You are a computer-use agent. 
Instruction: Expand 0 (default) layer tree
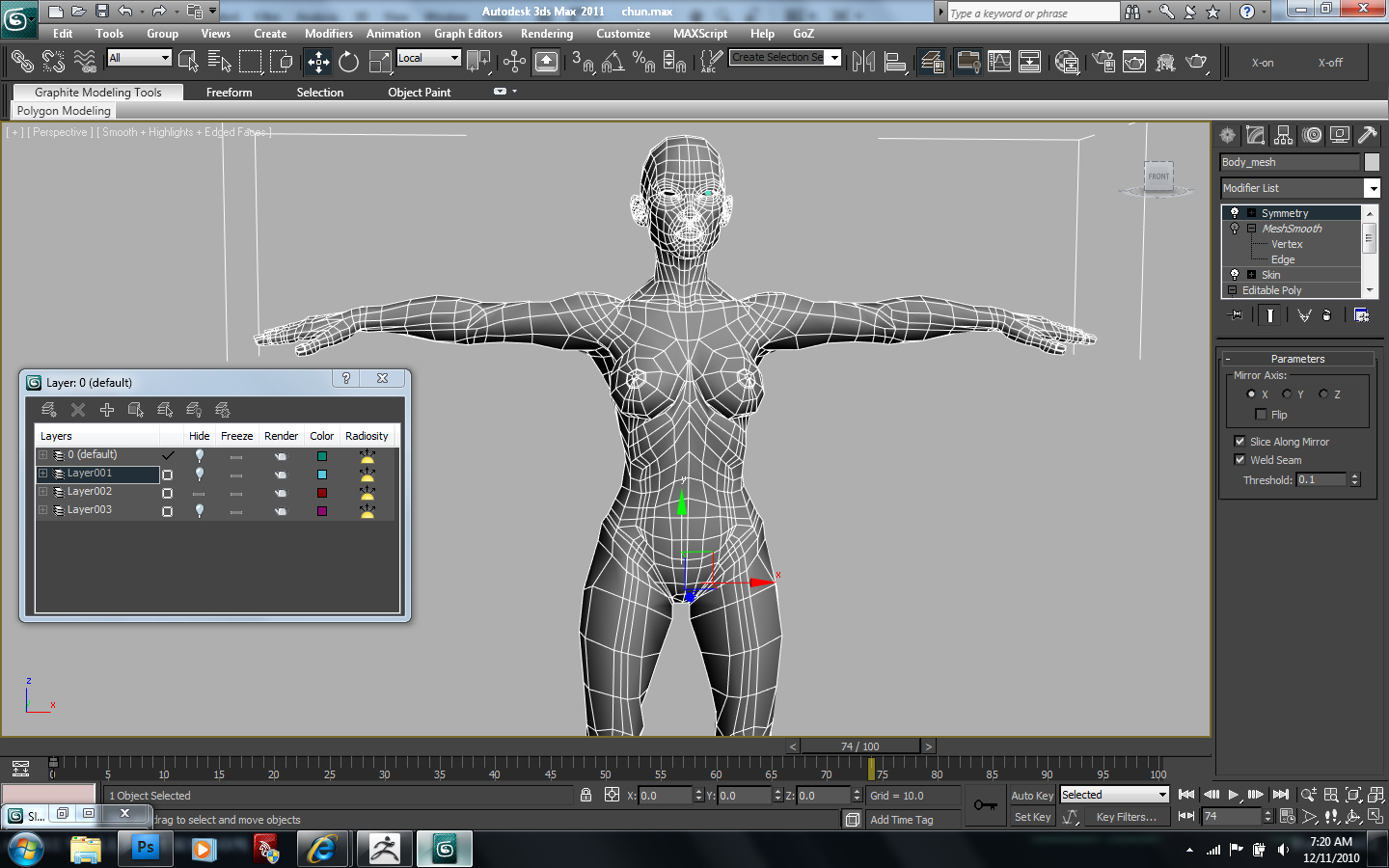pos(42,455)
